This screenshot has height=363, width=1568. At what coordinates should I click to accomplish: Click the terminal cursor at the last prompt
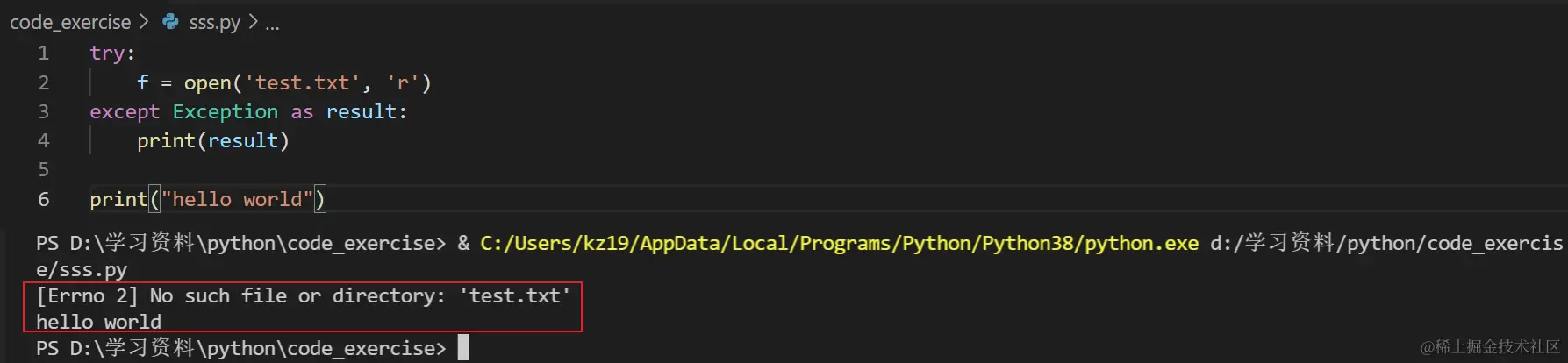coord(463,348)
